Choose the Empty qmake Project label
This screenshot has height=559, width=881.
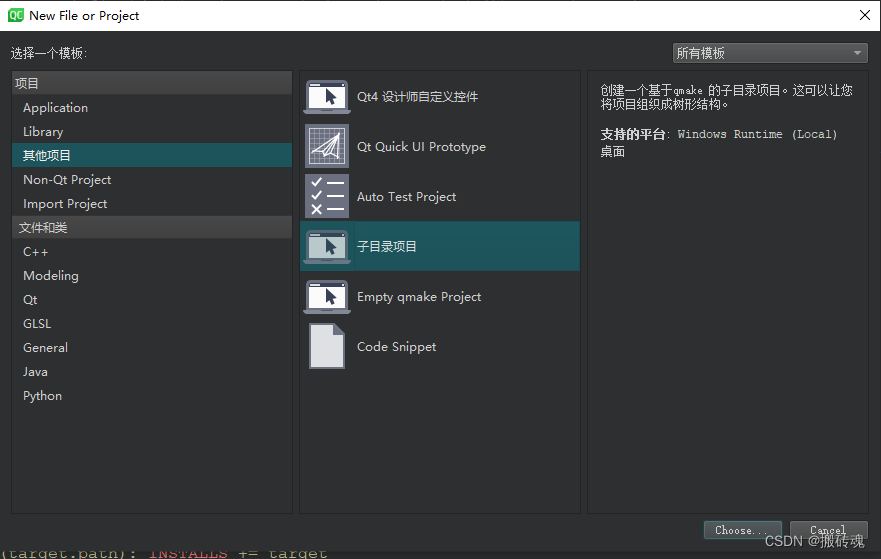click(x=419, y=297)
